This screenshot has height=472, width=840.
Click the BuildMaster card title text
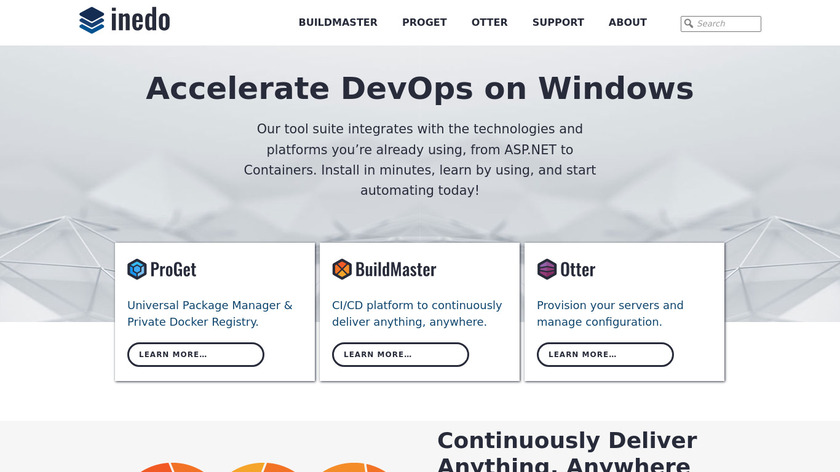(396, 269)
